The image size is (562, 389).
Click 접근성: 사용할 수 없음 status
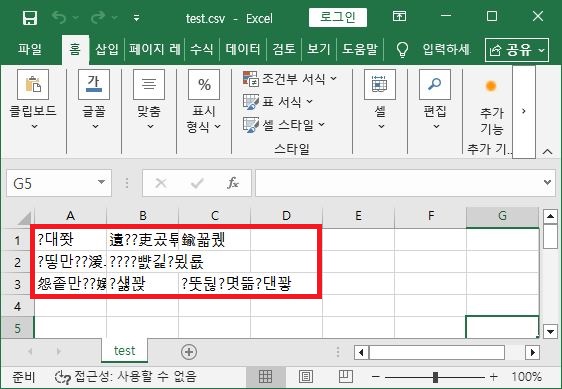pyautogui.click(x=126, y=376)
